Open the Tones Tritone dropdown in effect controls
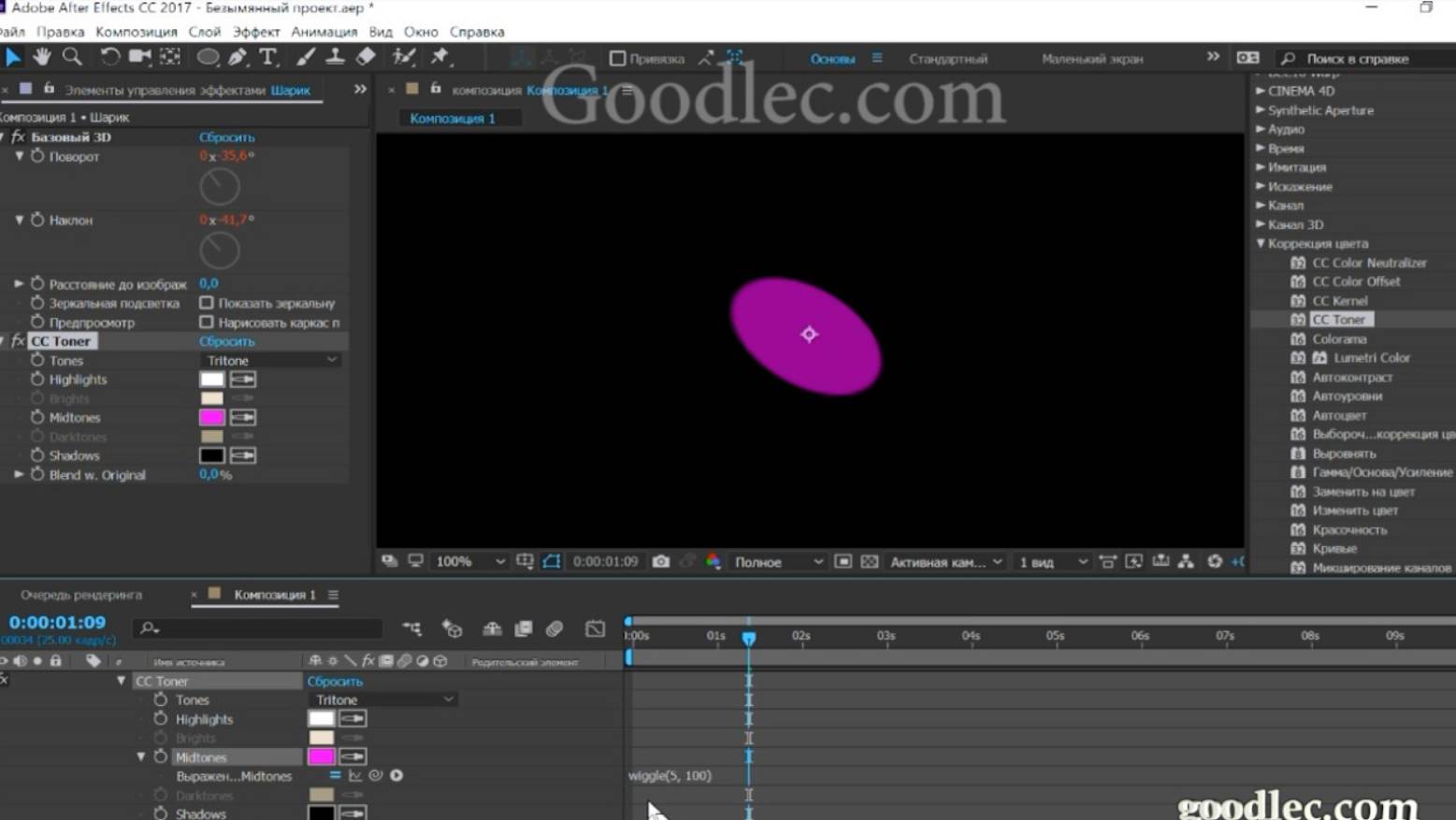The height and width of the screenshot is (820, 1456). tap(270, 360)
